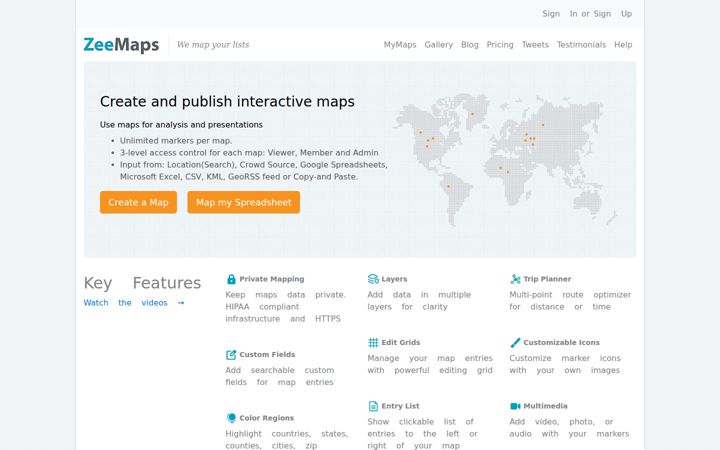Screen dimensions: 720x450
Task: Click the Custom Fields edit icon
Action: point(231,354)
